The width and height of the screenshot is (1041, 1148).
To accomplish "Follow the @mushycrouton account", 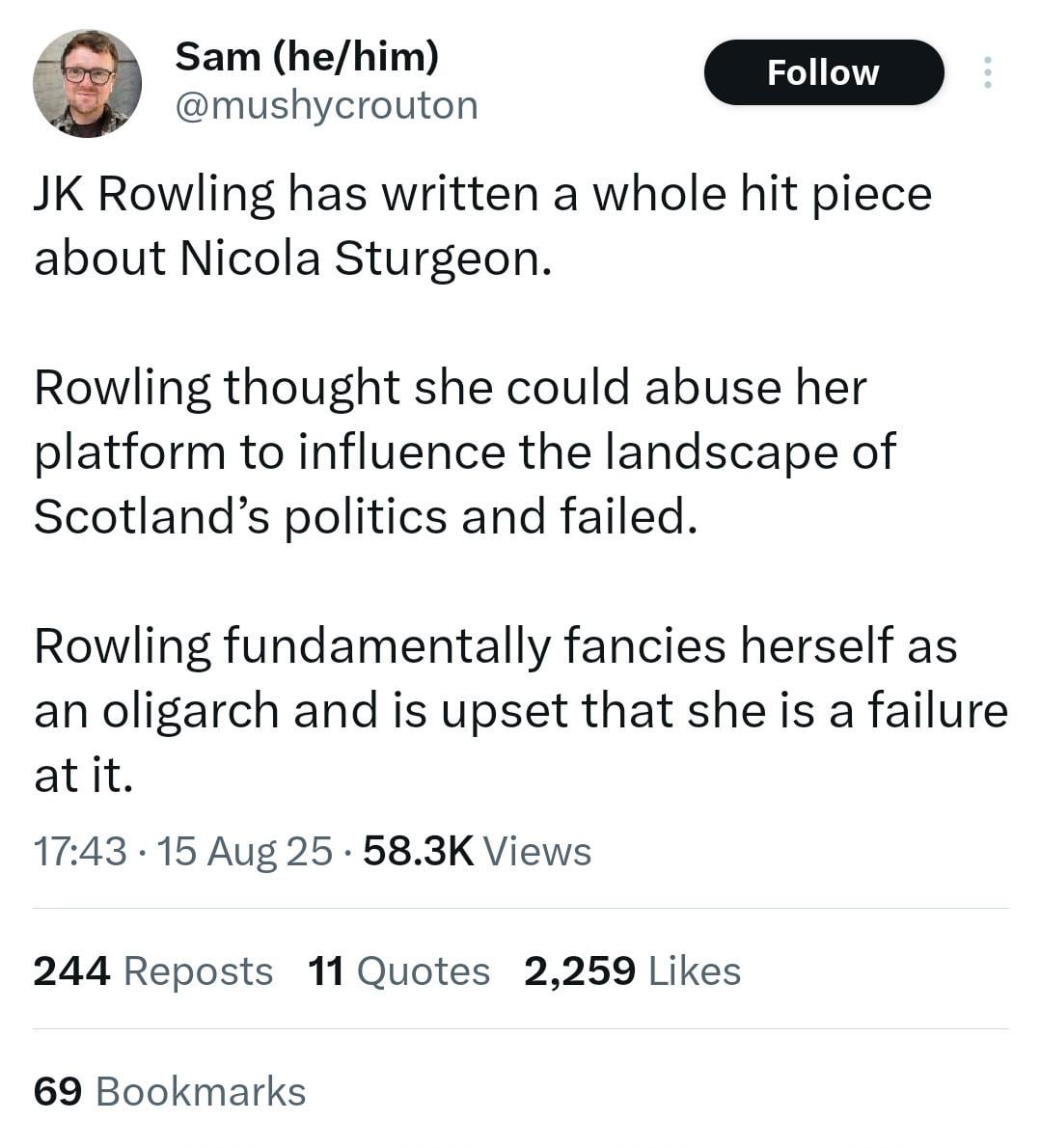I will tap(824, 72).
